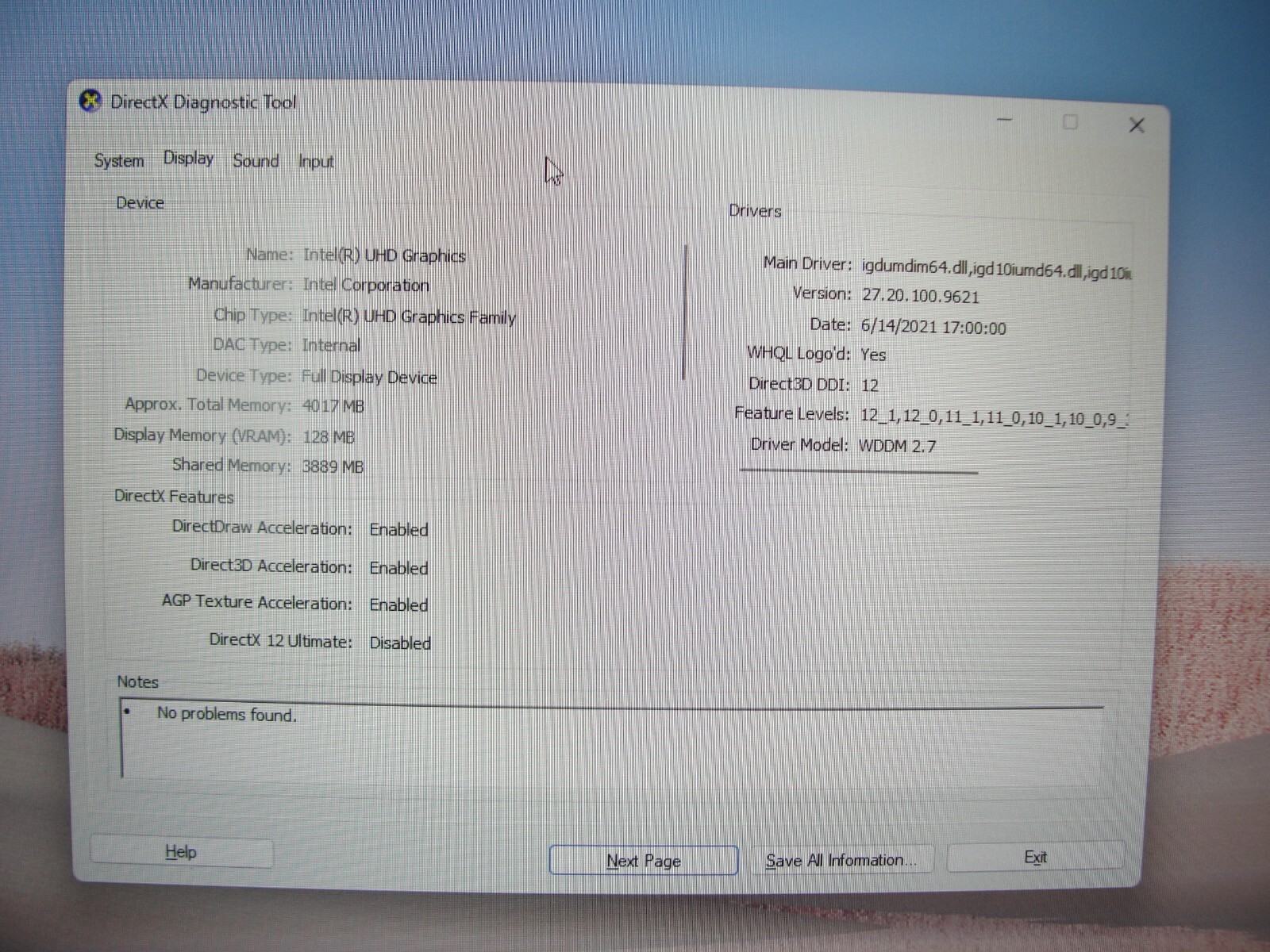Click the Direct3D DDI value '12'
Viewport: 1270px width, 952px height.
click(x=870, y=386)
